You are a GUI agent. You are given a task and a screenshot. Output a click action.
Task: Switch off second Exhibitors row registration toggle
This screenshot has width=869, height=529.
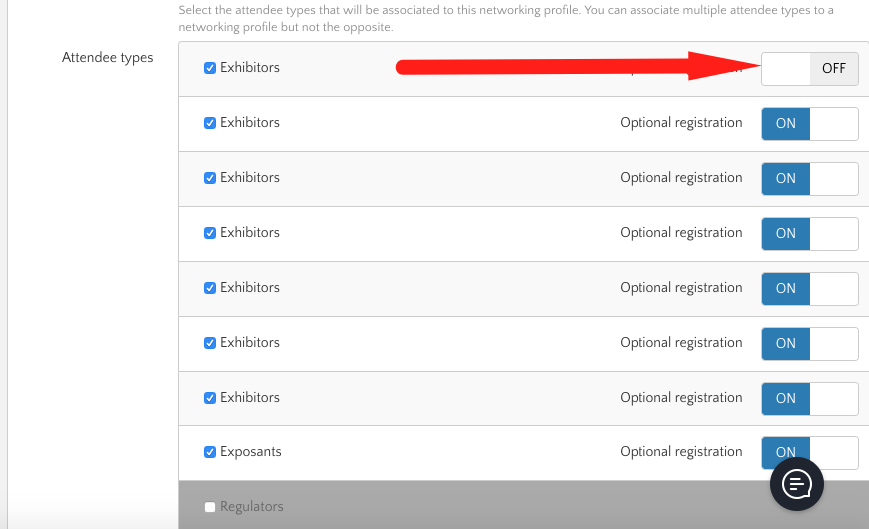[809, 124]
